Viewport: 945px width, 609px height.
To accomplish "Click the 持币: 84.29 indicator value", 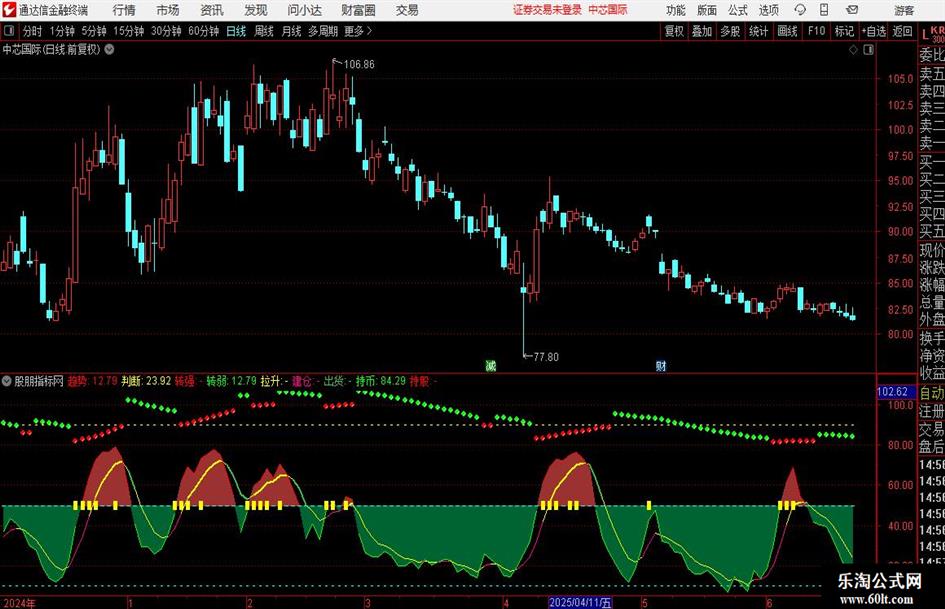I will [x=381, y=381].
